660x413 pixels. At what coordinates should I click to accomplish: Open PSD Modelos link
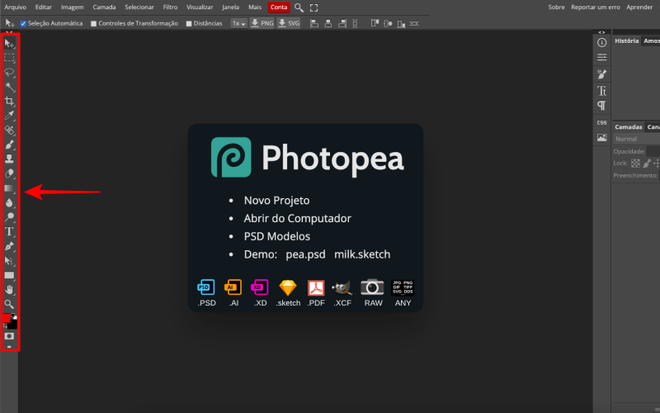pos(277,237)
